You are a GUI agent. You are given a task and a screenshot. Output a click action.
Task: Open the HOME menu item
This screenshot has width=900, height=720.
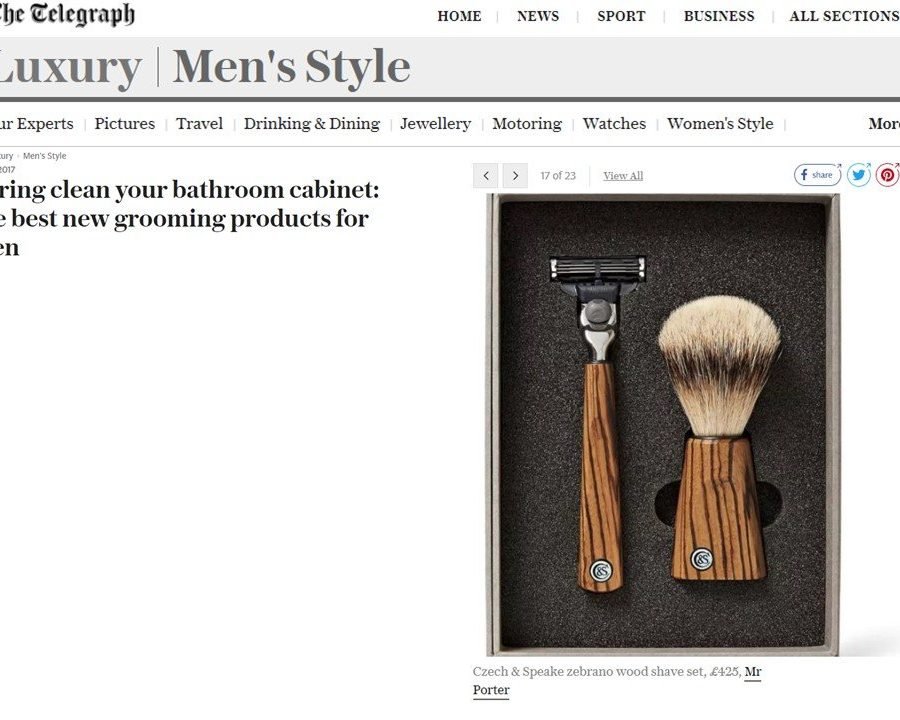coord(459,16)
